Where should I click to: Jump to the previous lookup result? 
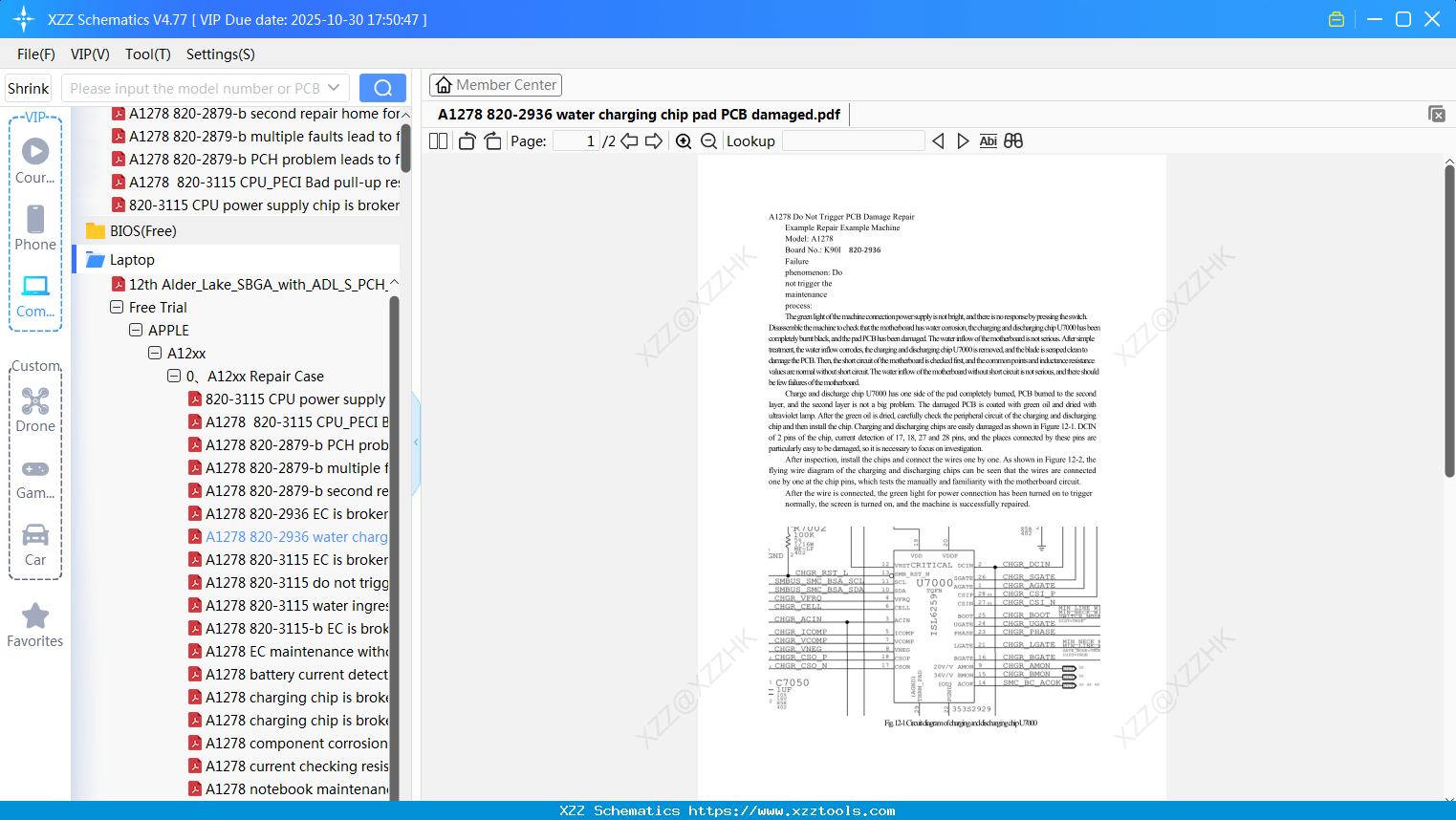[938, 141]
